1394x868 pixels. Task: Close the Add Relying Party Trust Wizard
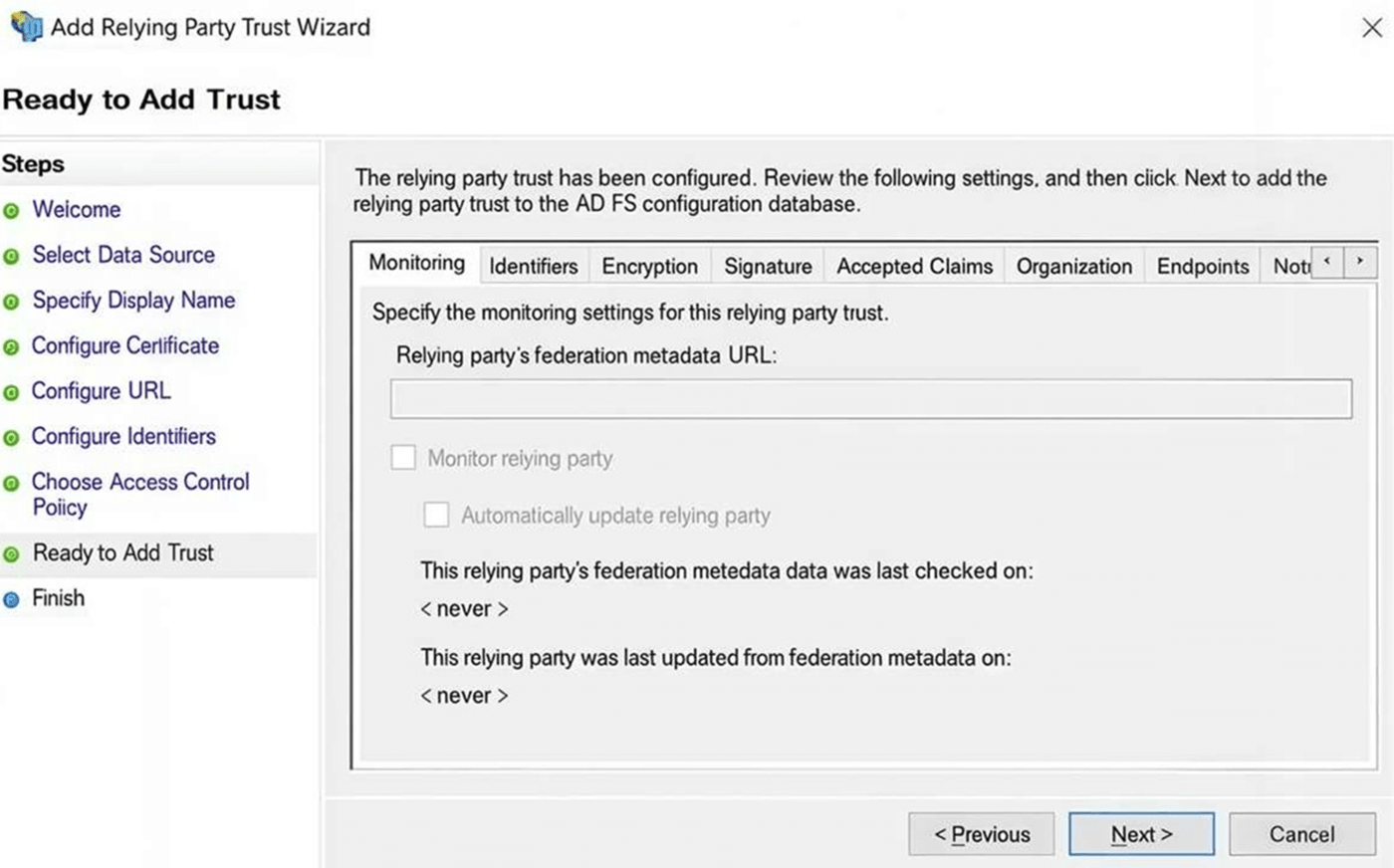coord(1372,28)
